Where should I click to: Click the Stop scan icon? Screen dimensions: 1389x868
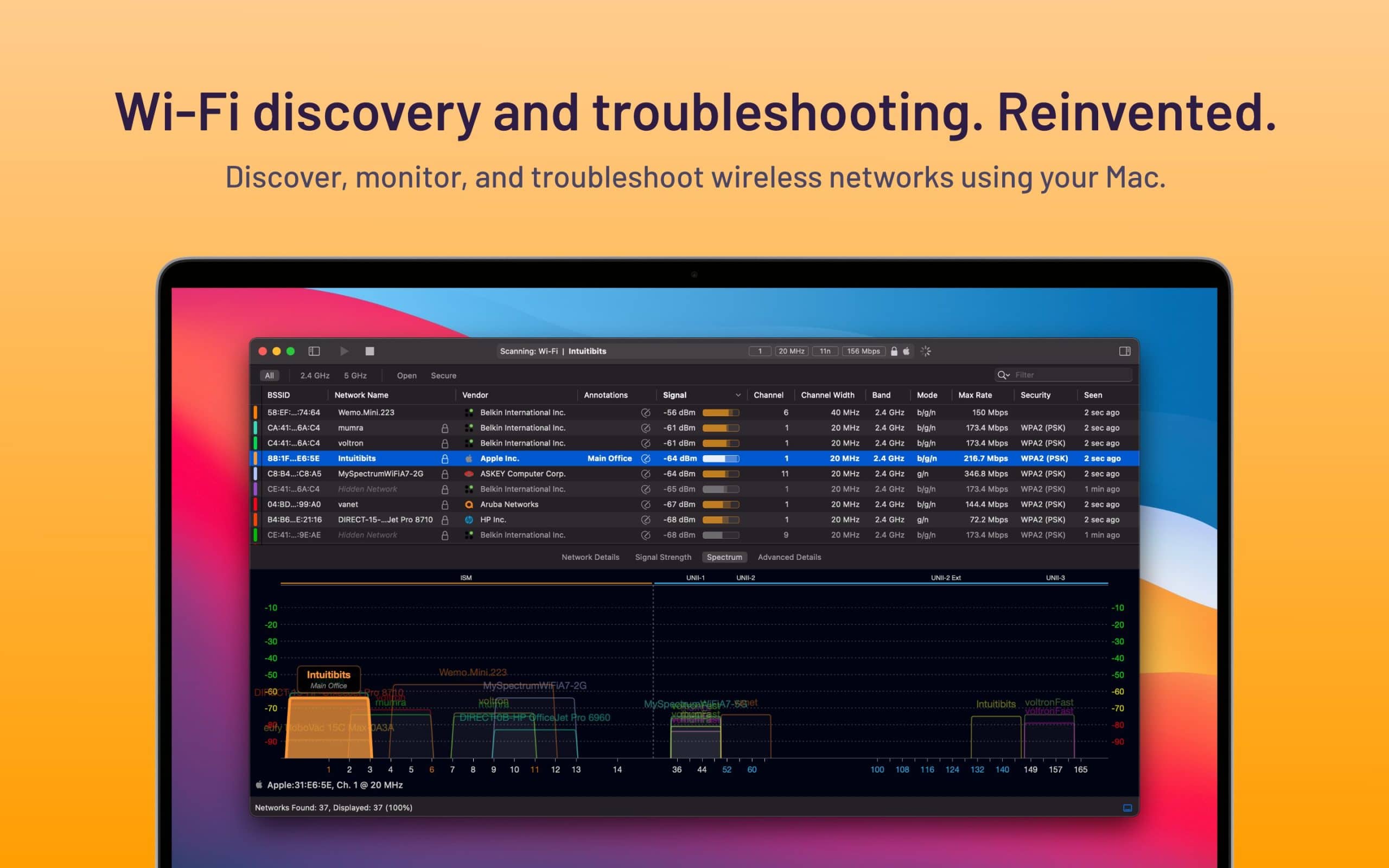371,352
